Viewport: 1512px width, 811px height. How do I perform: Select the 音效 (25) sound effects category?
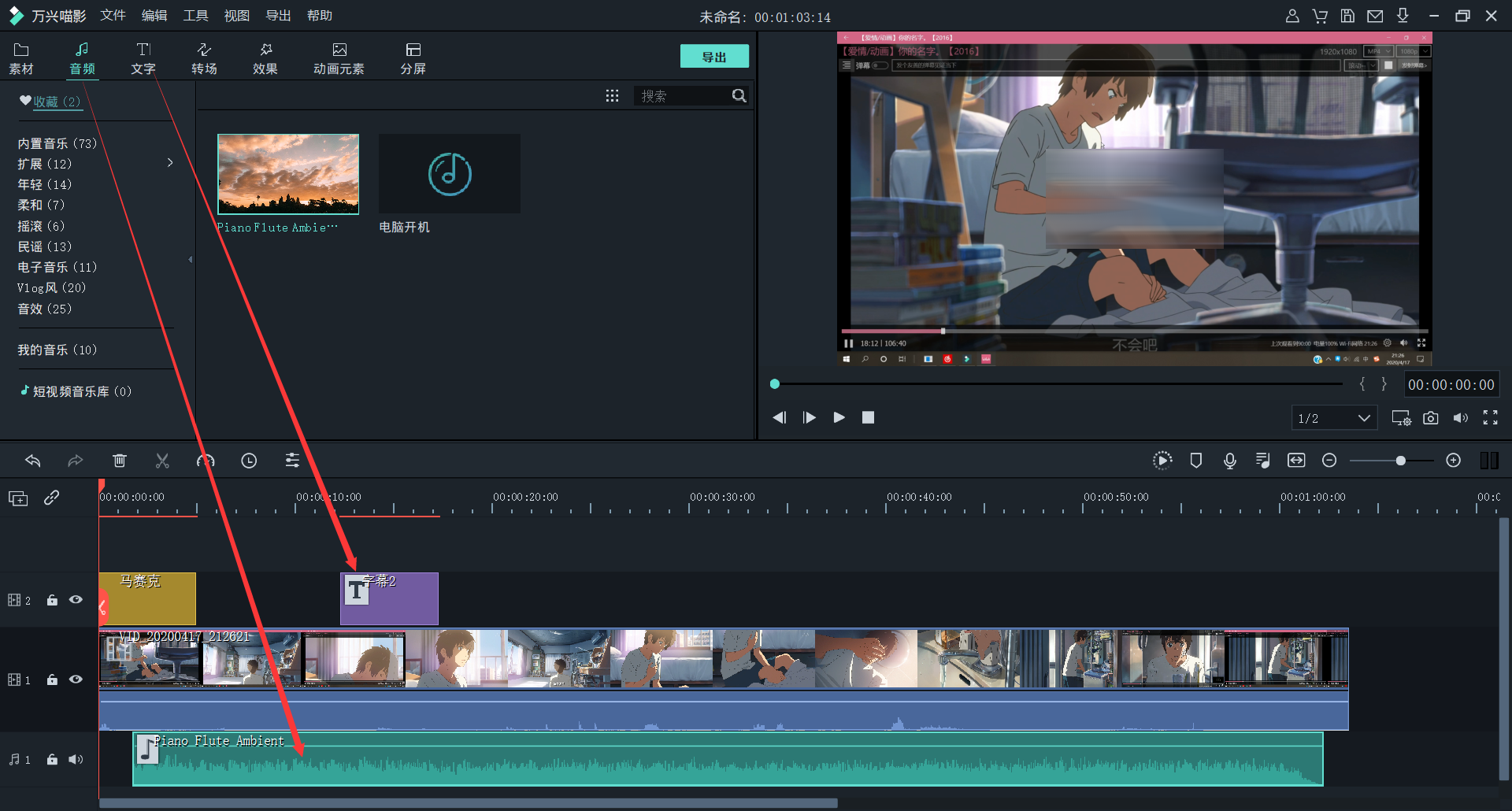pos(45,309)
